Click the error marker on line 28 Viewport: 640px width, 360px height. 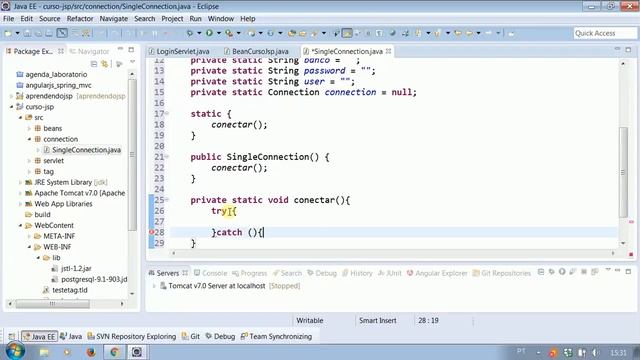click(151, 232)
